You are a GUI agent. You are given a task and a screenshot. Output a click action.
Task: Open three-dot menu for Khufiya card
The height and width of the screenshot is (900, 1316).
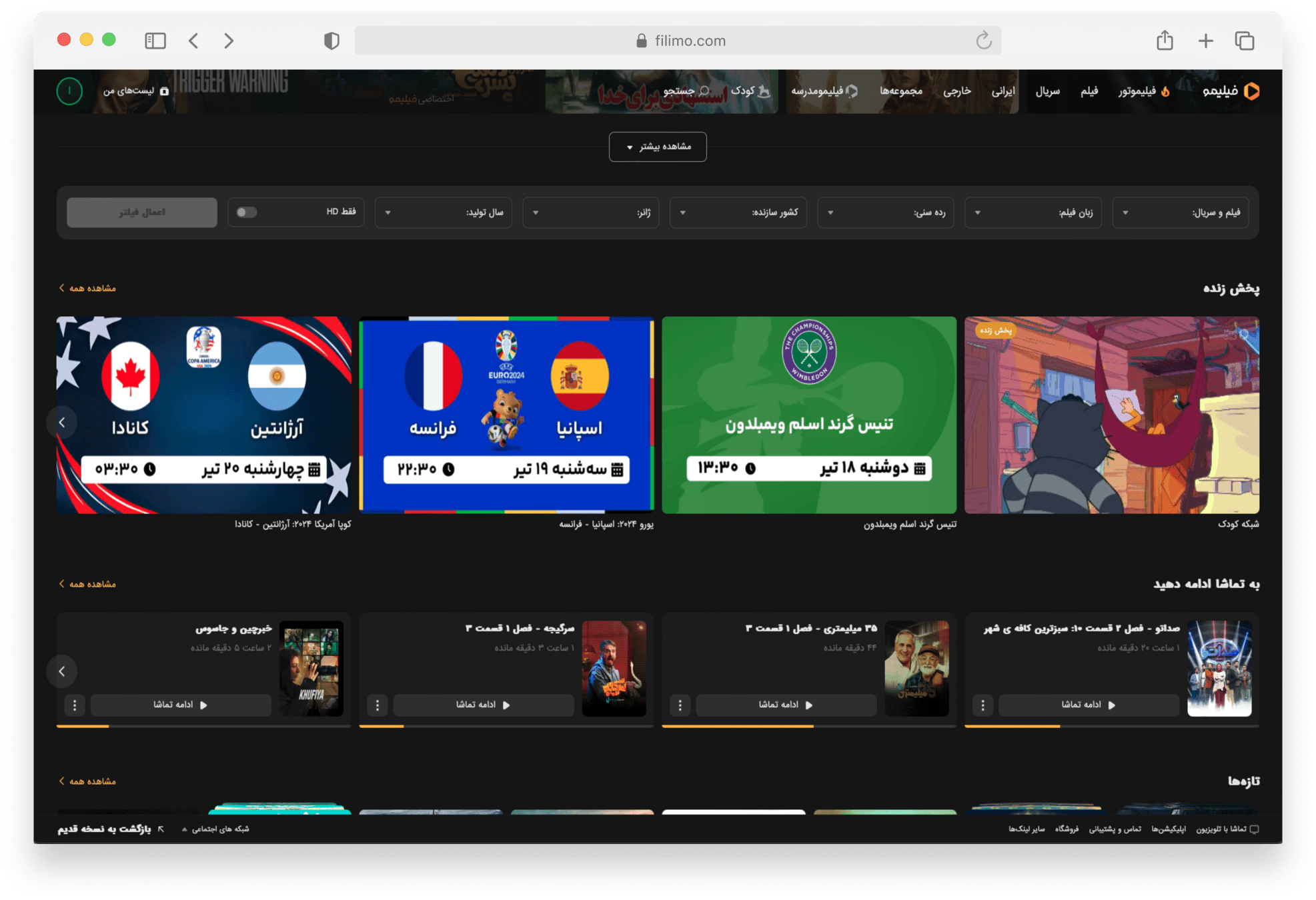[75, 705]
